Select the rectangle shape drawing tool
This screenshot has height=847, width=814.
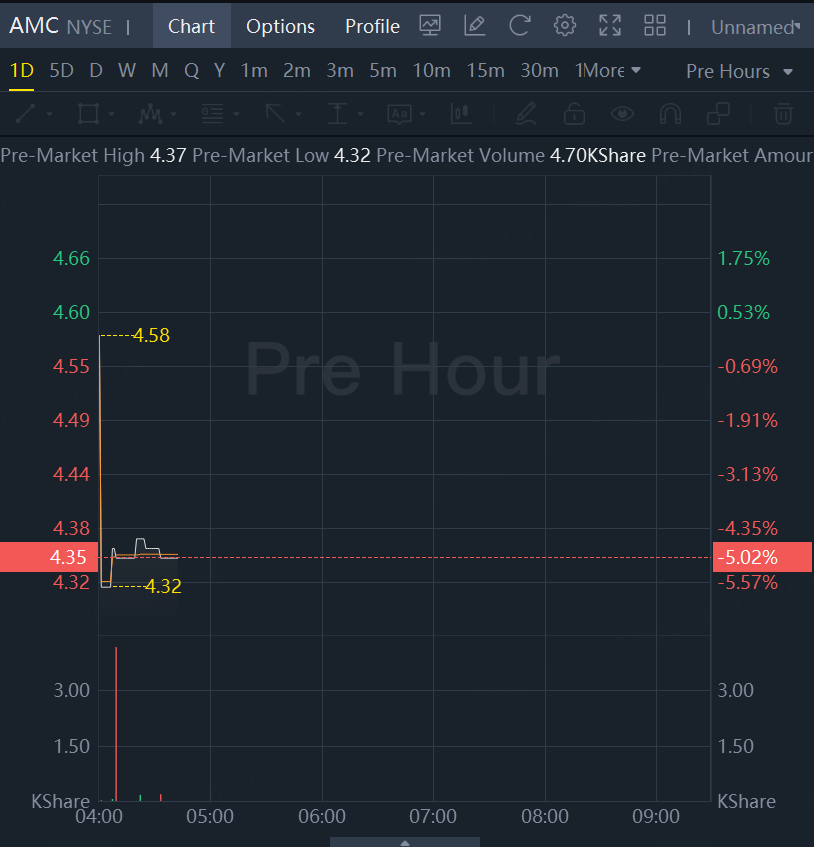click(88, 114)
